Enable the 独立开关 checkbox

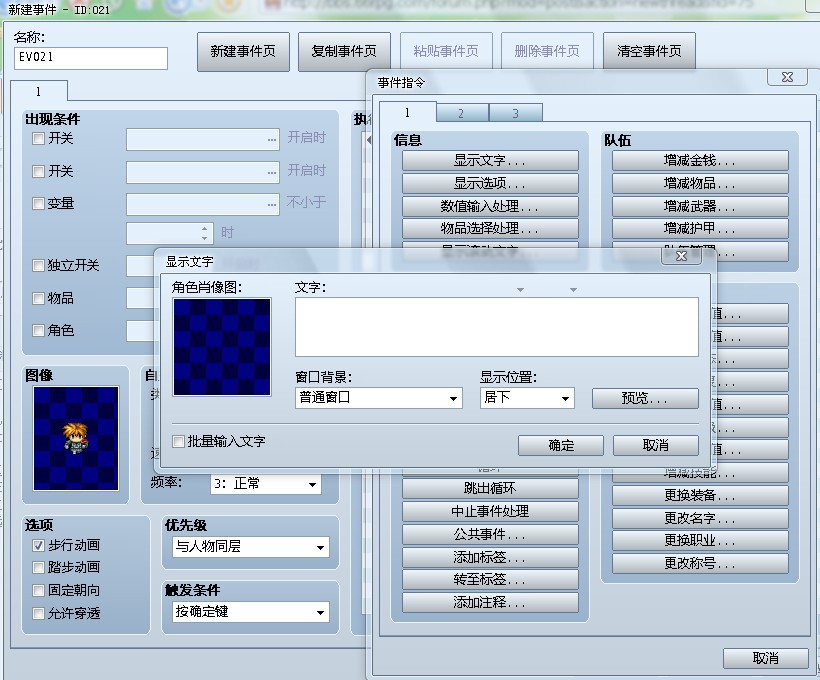click(38, 266)
